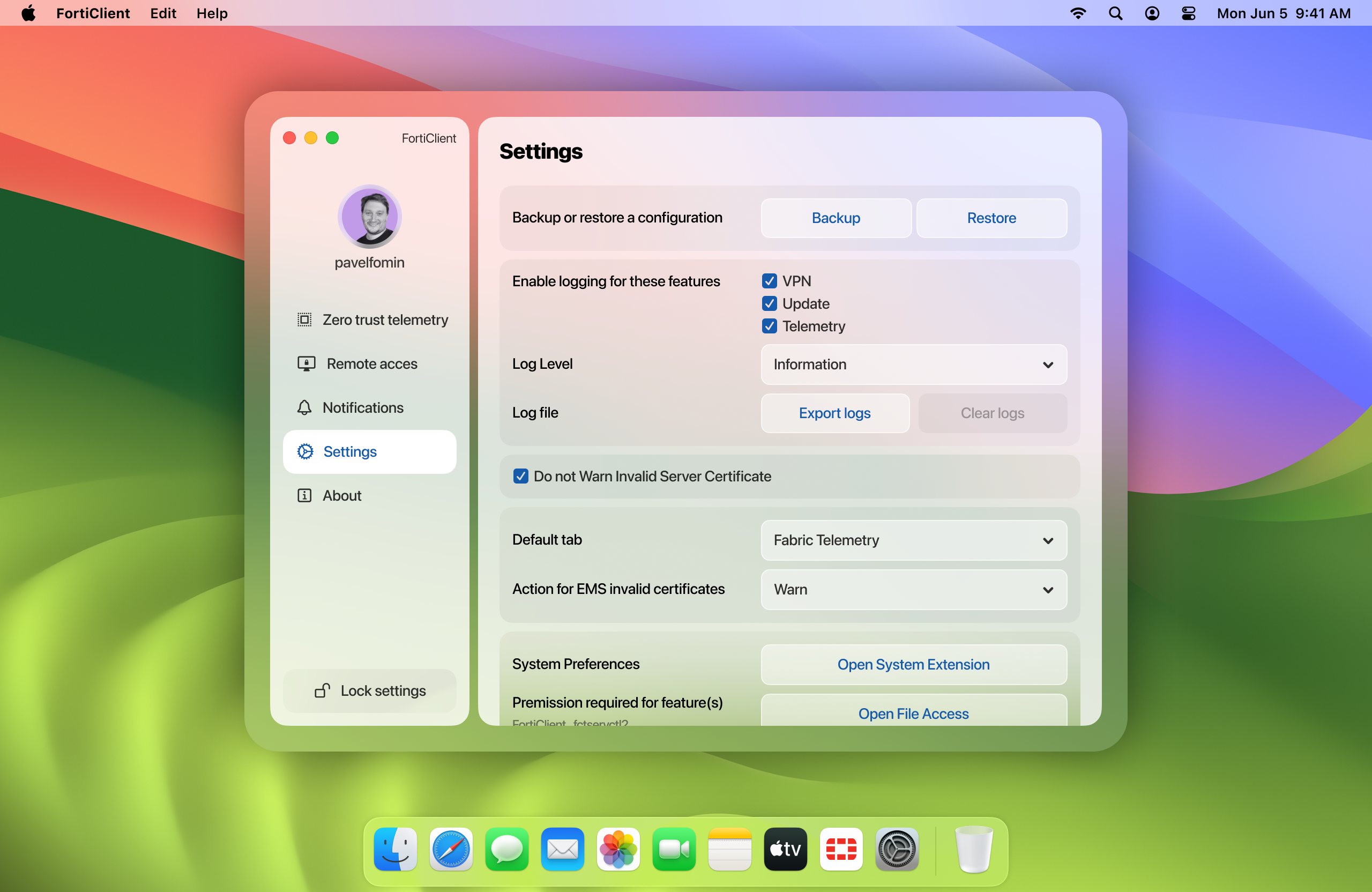Open the EMS invalid certificates action dropdown
This screenshot has height=892, width=1372.
click(x=913, y=589)
